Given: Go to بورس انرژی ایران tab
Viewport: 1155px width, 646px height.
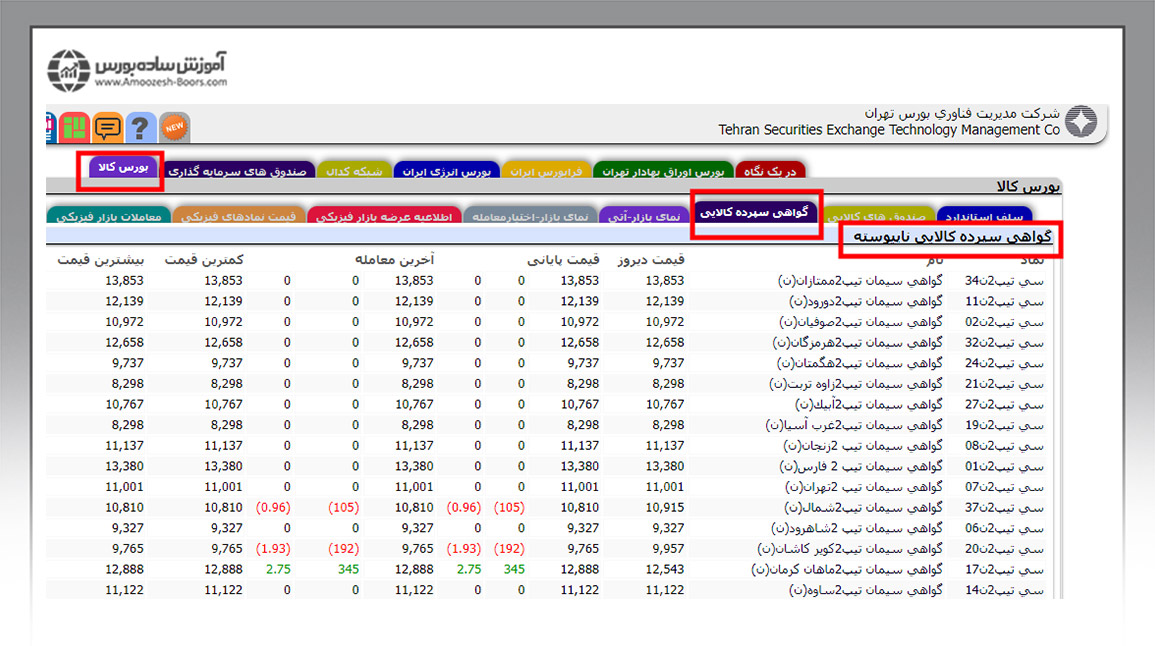Looking at the screenshot, I should coord(447,171).
